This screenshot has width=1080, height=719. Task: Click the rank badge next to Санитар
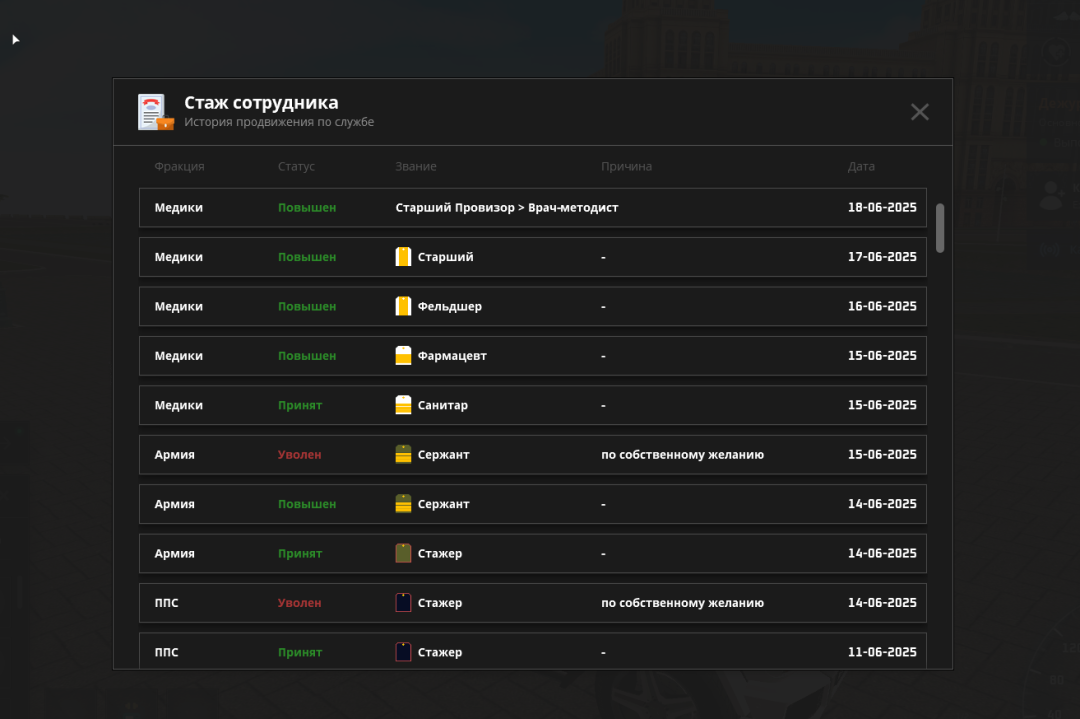click(x=403, y=405)
